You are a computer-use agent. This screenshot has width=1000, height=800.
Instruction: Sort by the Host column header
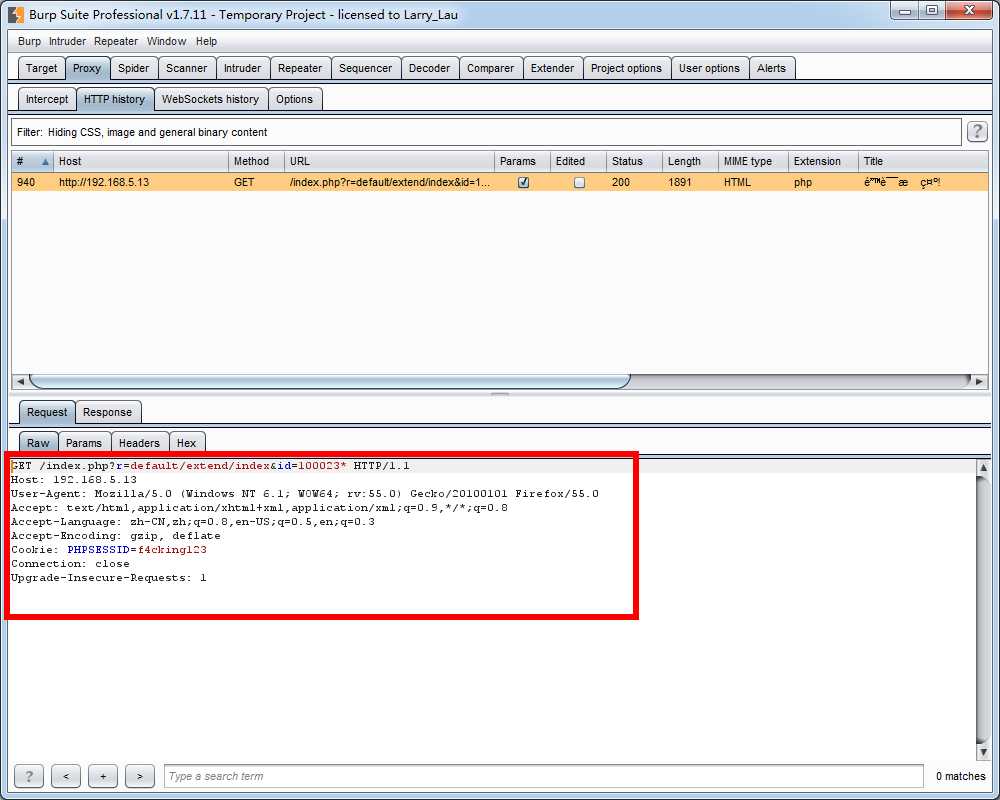click(140, 161)
